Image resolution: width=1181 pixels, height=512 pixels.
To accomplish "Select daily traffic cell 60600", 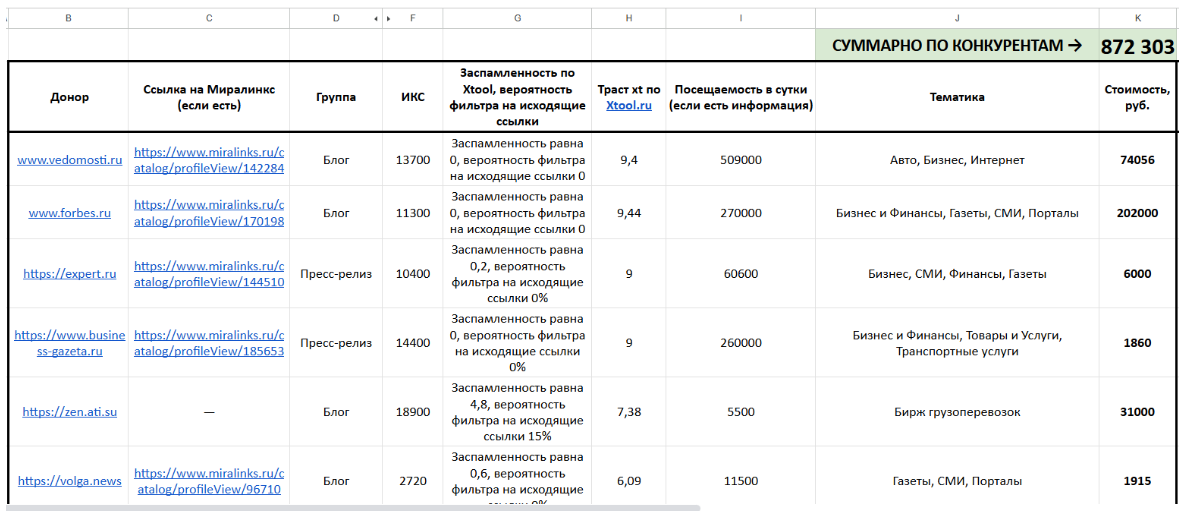I will pos(741,274).
